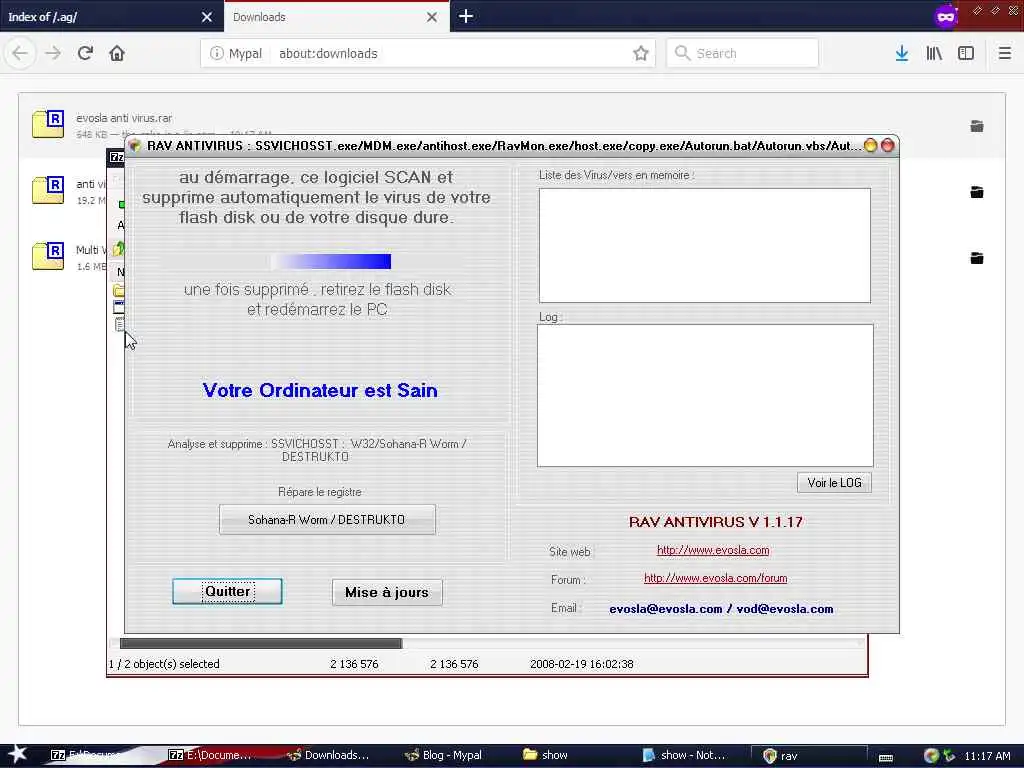Open containing folder for evosla anti virus.rar
The image size is (1024, 768).
click(977, 126)
